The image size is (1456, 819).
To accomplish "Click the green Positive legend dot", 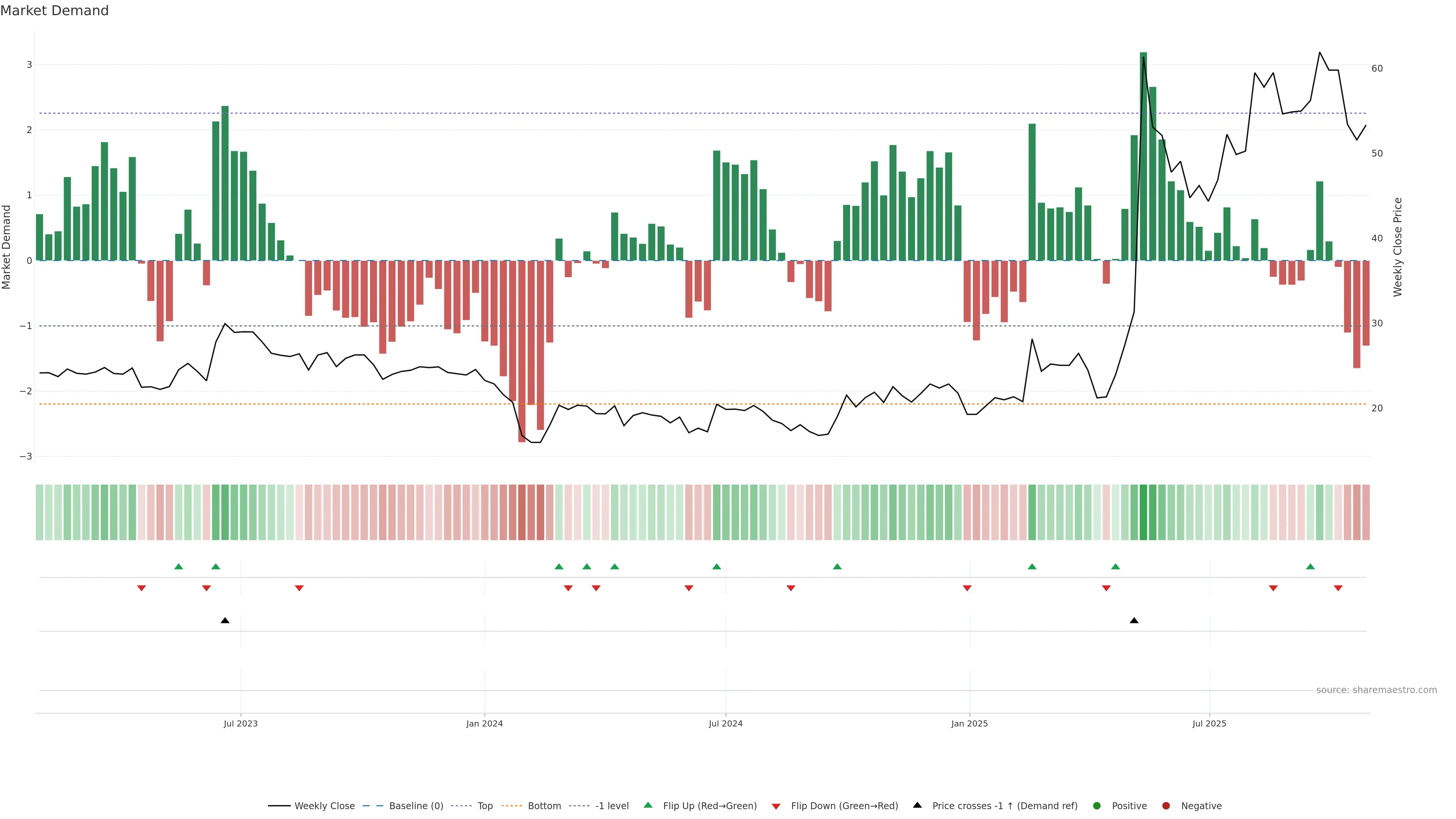I will pyautogui.click(x=1097, y=806).
